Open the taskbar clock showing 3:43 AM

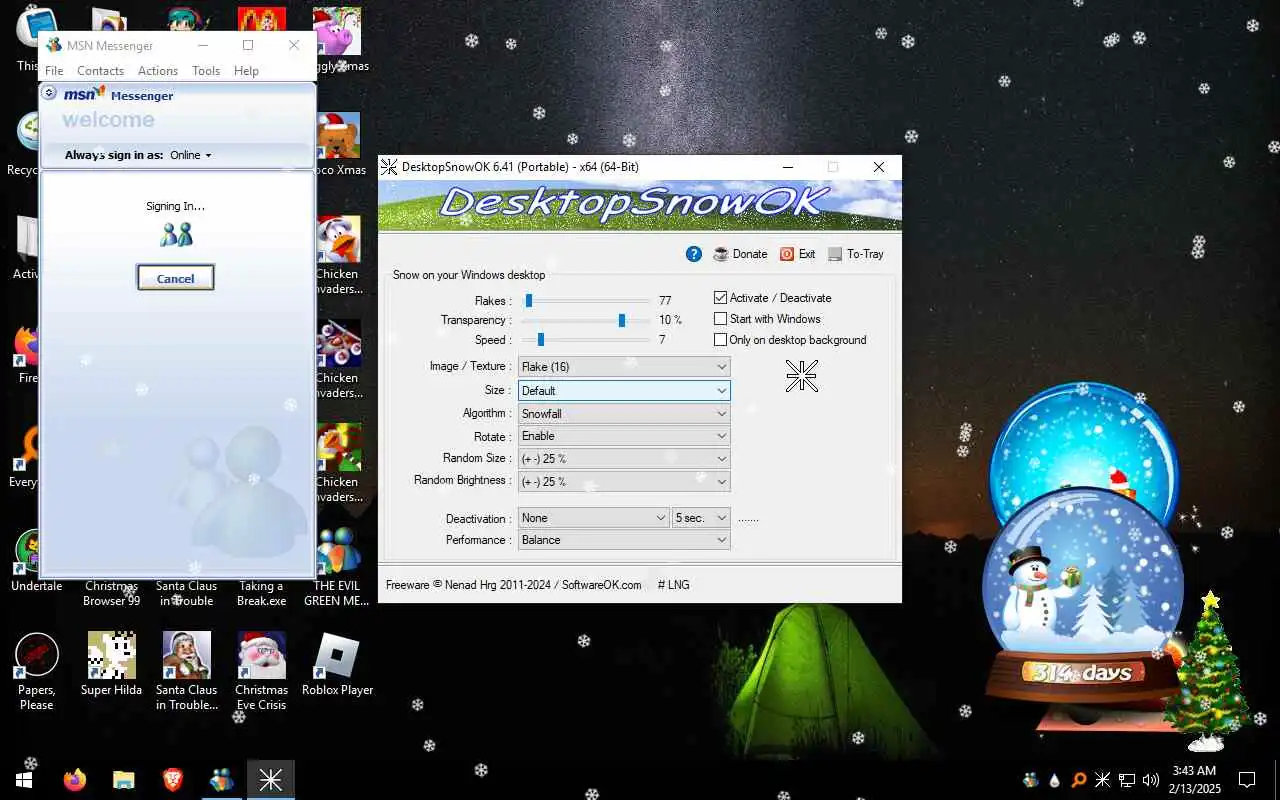1193,779
